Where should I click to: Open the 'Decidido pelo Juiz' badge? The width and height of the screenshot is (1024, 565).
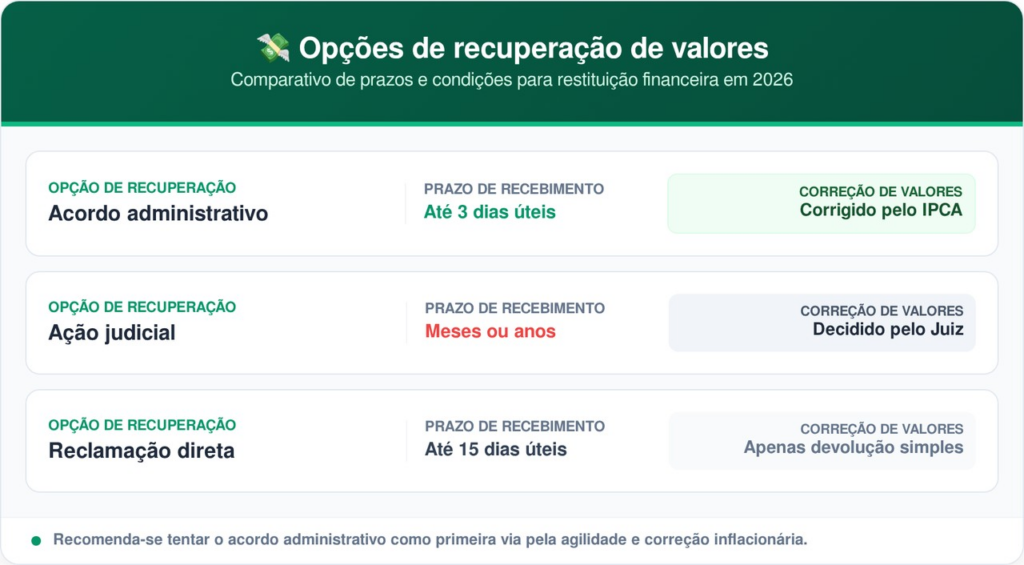coord(822,322)
